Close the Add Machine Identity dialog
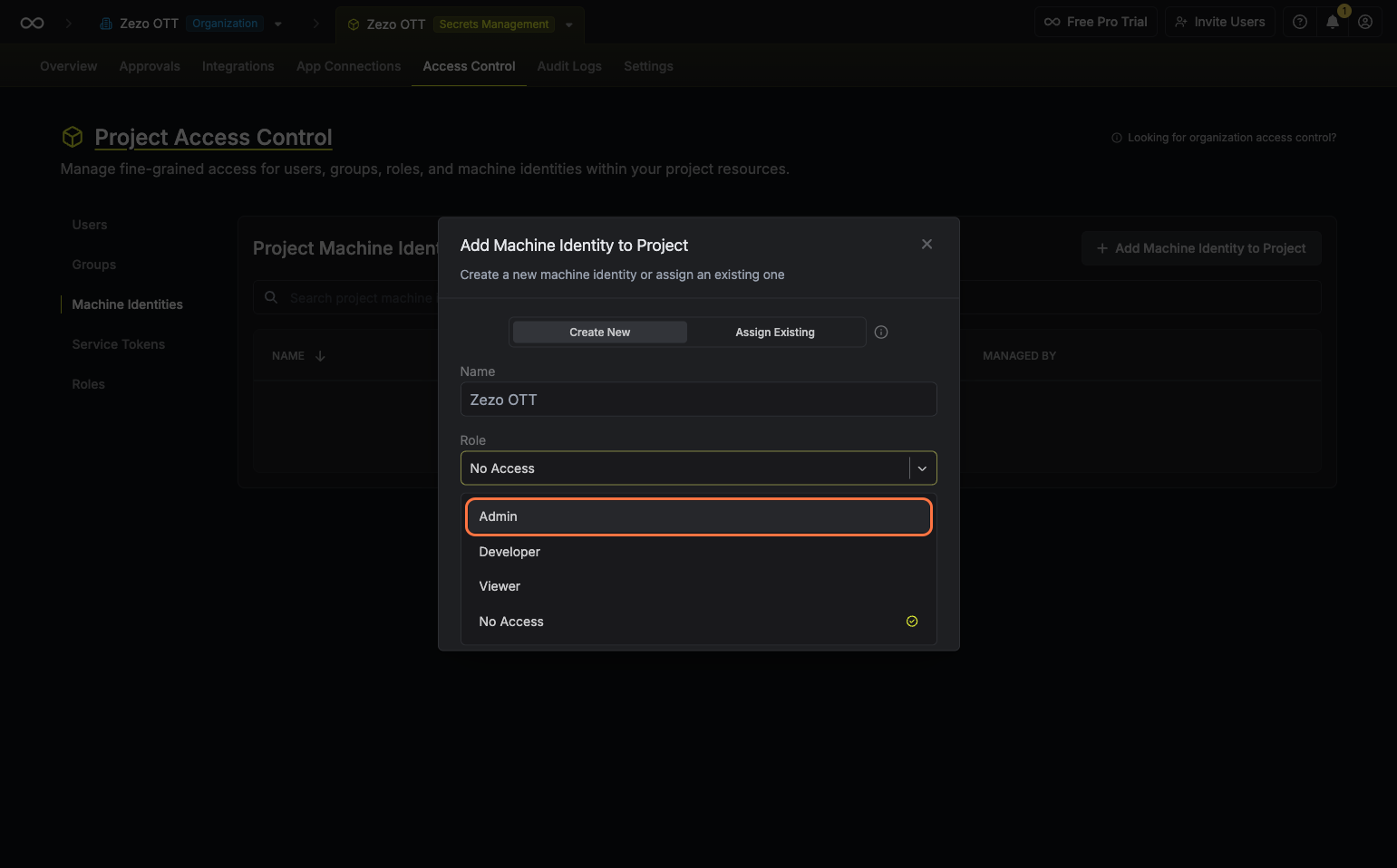Image resolution: width=1397 pixels, height=868 pixels. (x=926, y=245)
